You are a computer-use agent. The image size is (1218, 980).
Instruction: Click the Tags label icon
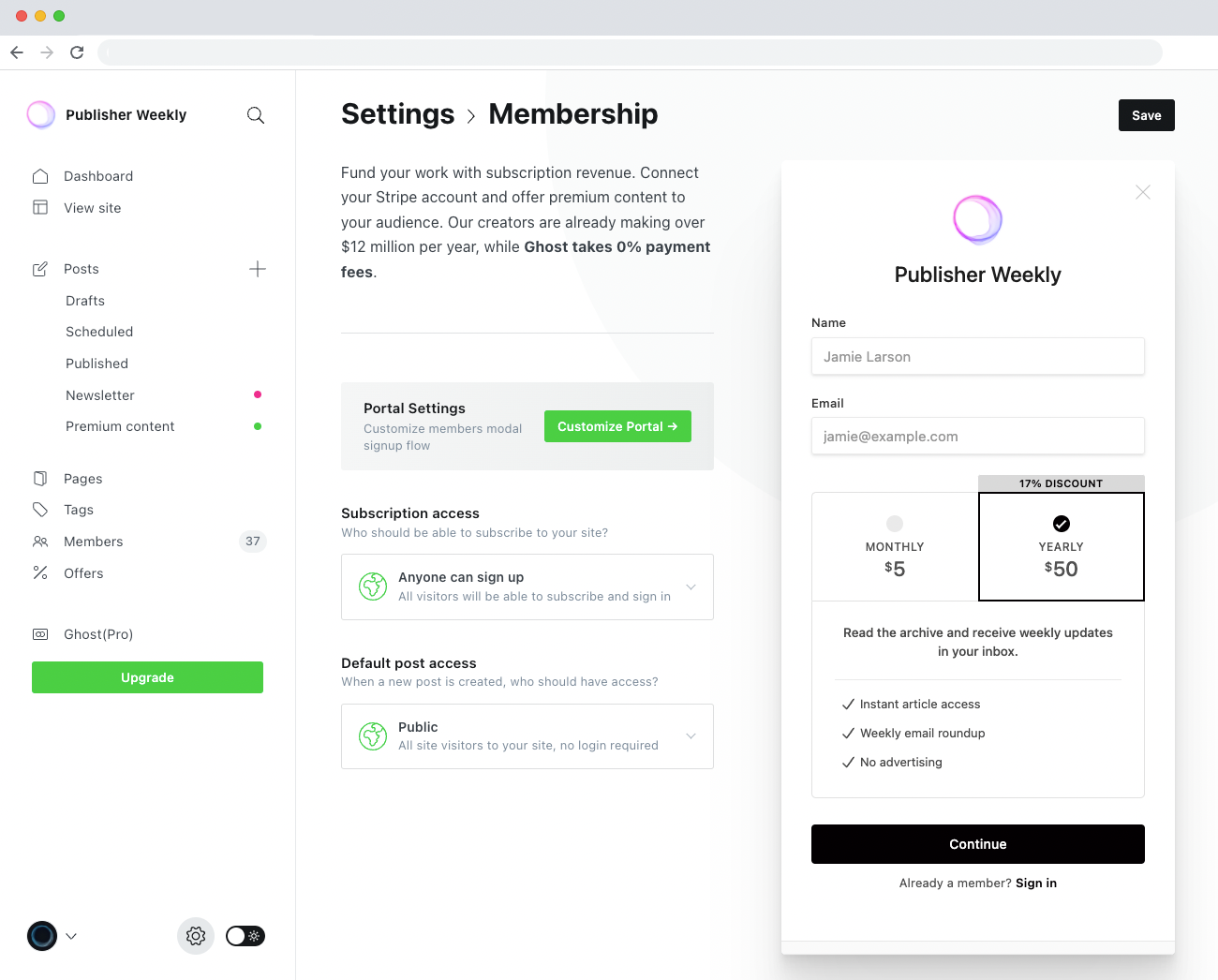pyautogui.click(x=40, y=510)
